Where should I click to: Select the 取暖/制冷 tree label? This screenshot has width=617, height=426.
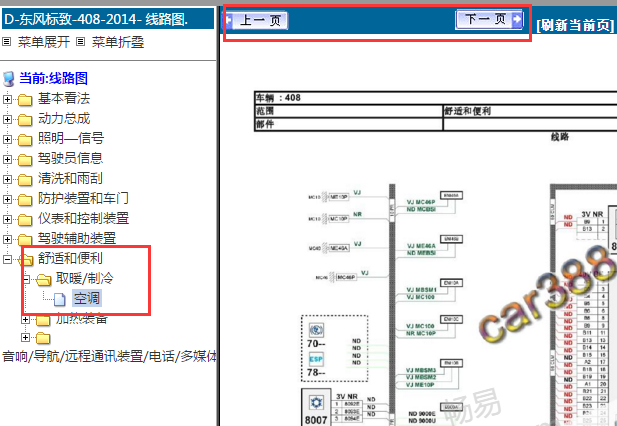click(x=85, y=279)
